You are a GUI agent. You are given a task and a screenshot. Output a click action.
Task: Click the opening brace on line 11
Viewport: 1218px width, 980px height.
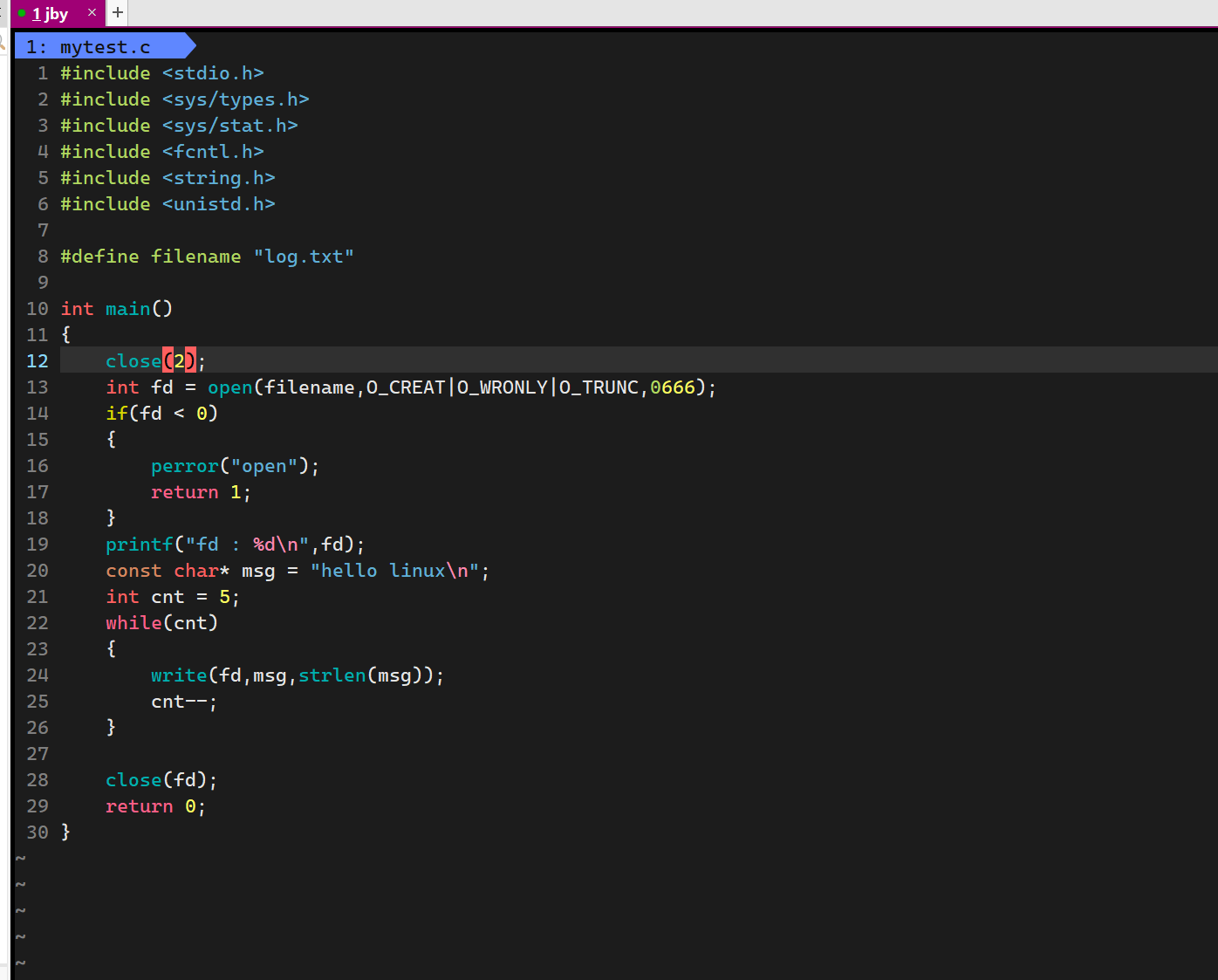[x=65, y=335]
